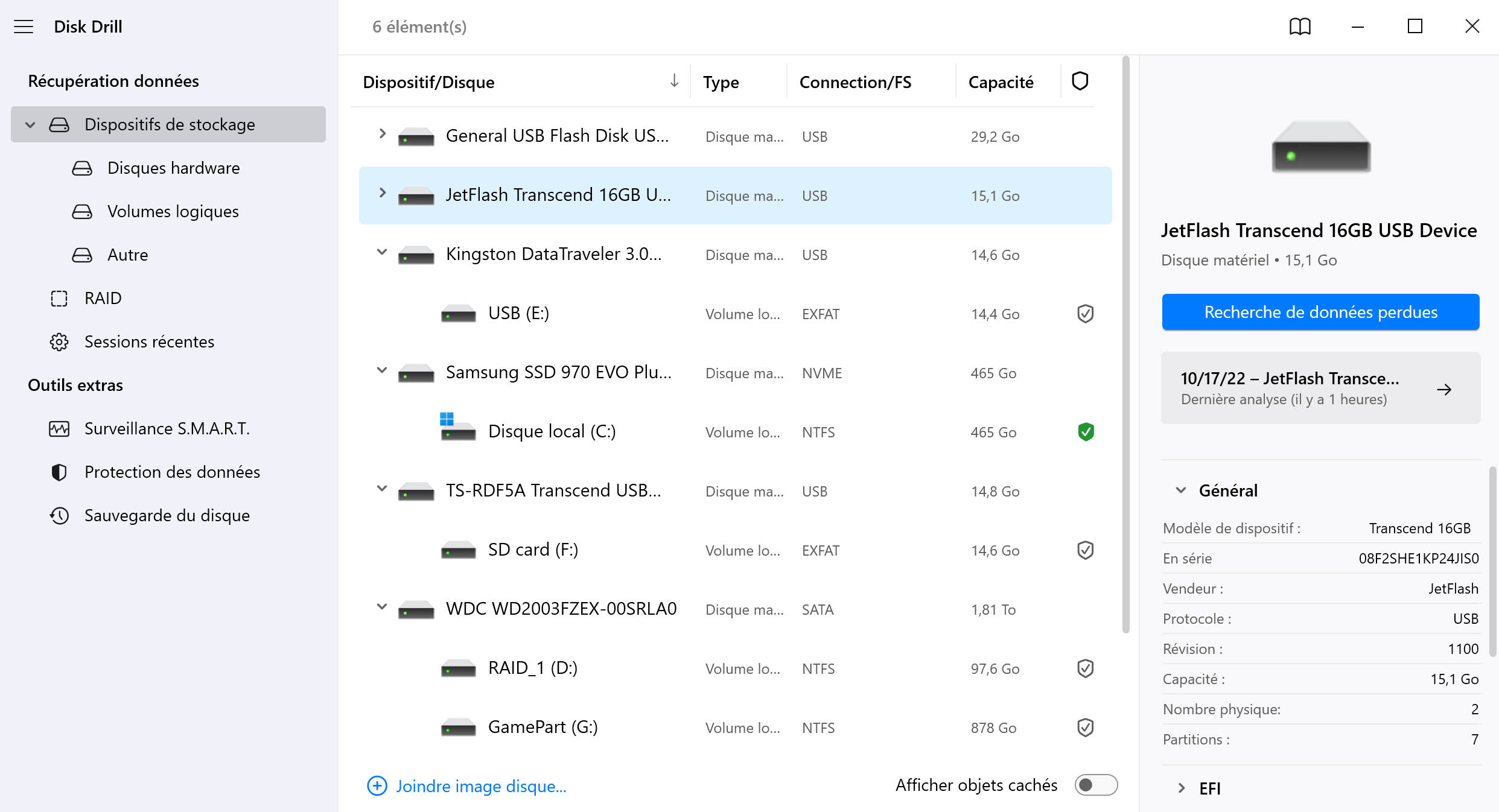This screenshot has width=1499, height=812.
Task: Collapse the WDC WD2003FZEX-00SRLA0 row
Action: pyautogui.click(x=382, y=607)
